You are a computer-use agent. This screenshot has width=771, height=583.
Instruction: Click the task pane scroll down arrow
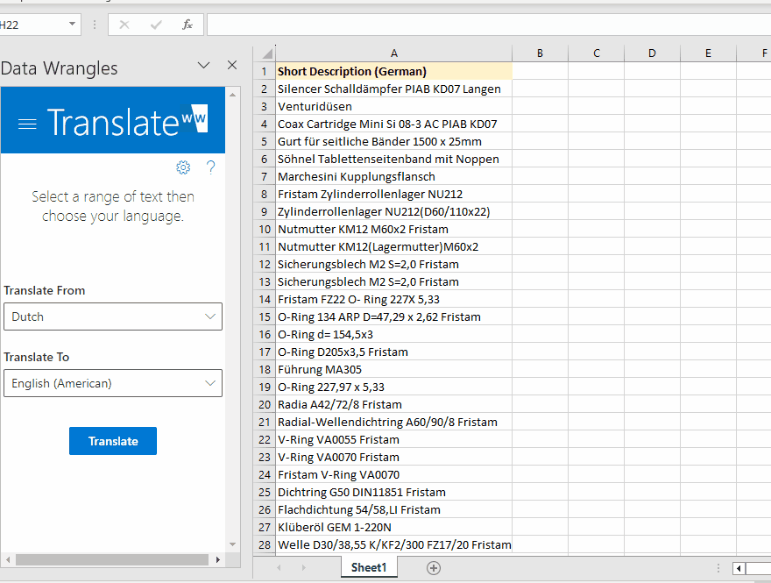coord(233,545)
